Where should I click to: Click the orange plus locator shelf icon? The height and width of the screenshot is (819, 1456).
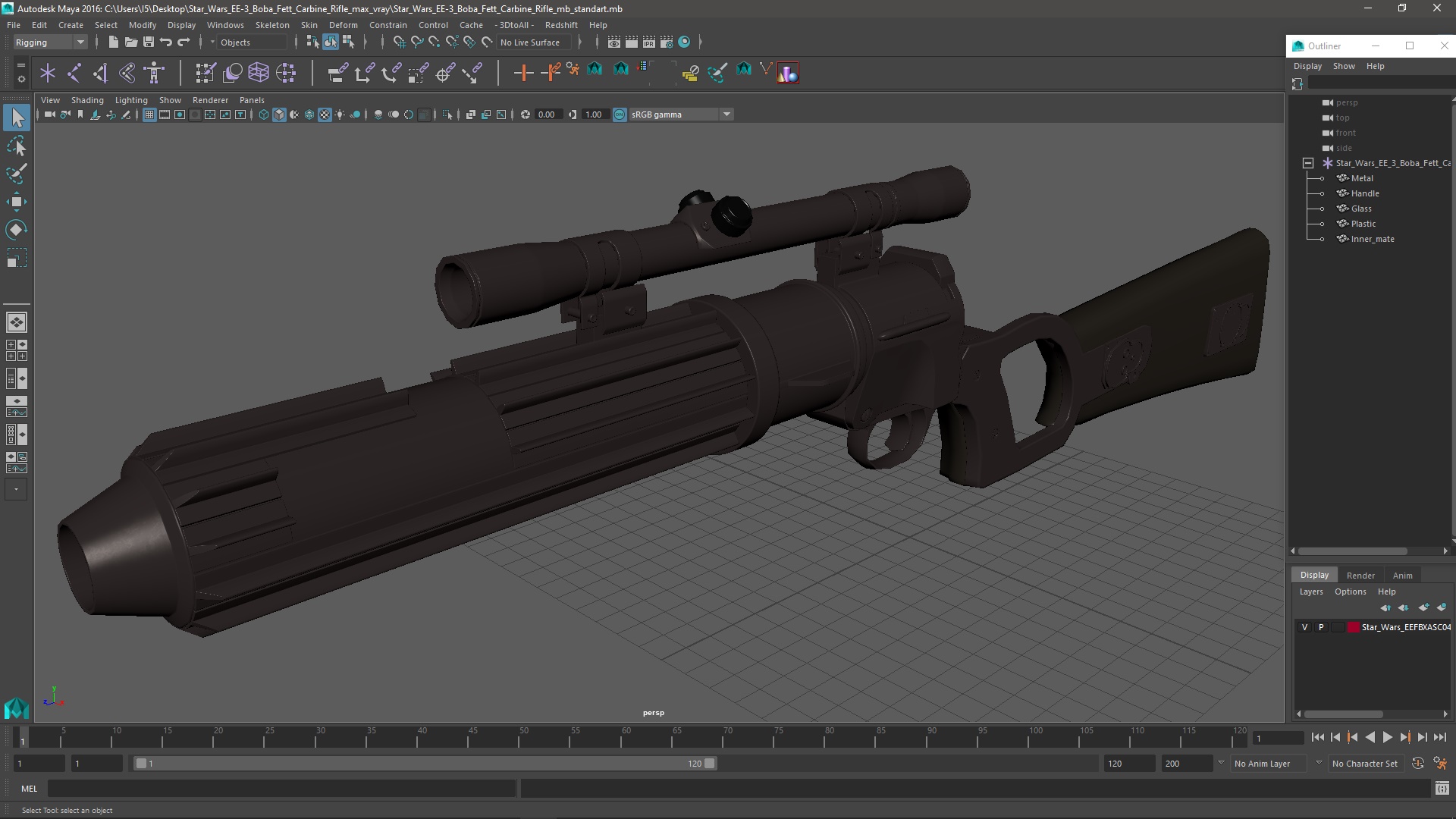click(523, 73)
